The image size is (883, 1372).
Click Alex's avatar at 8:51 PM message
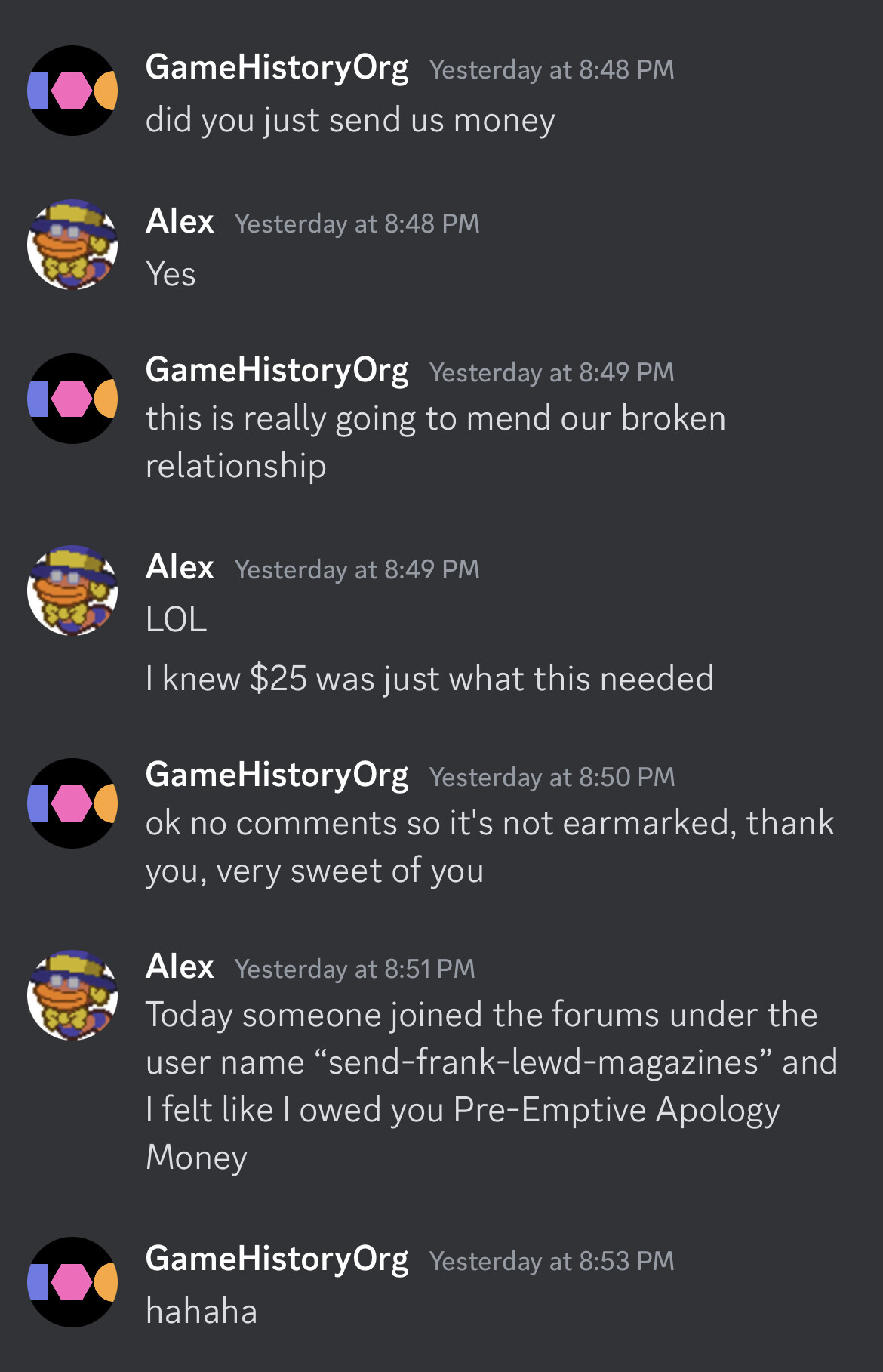click(72, 995)
